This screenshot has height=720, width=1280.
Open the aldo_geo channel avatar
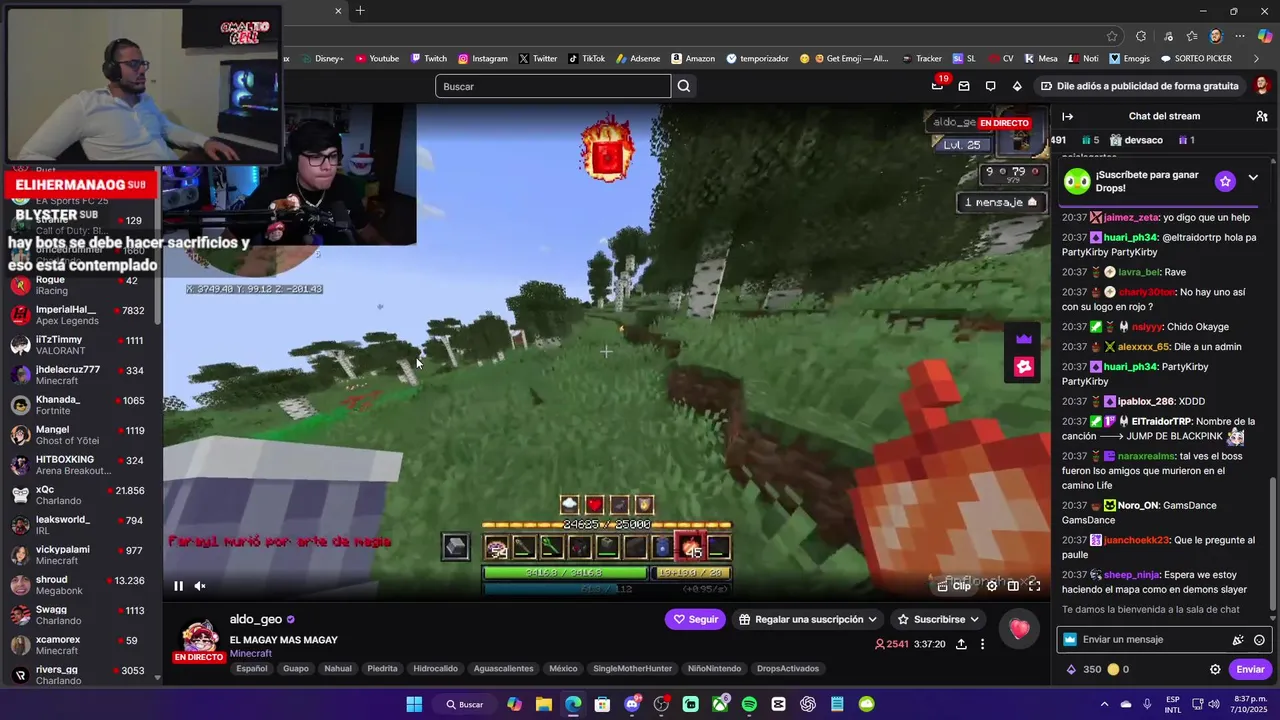coord(199,636)
